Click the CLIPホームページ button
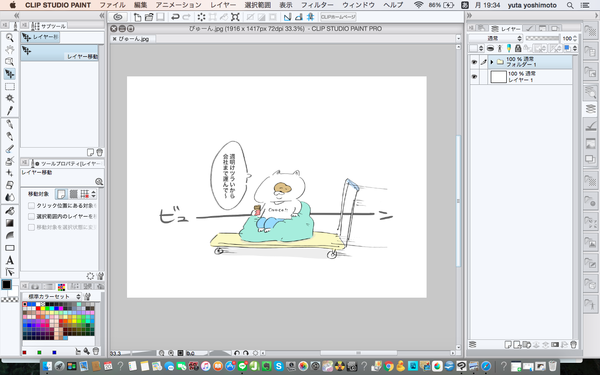Viewport: 600px width, 375px height. click(x=338, y=17)
